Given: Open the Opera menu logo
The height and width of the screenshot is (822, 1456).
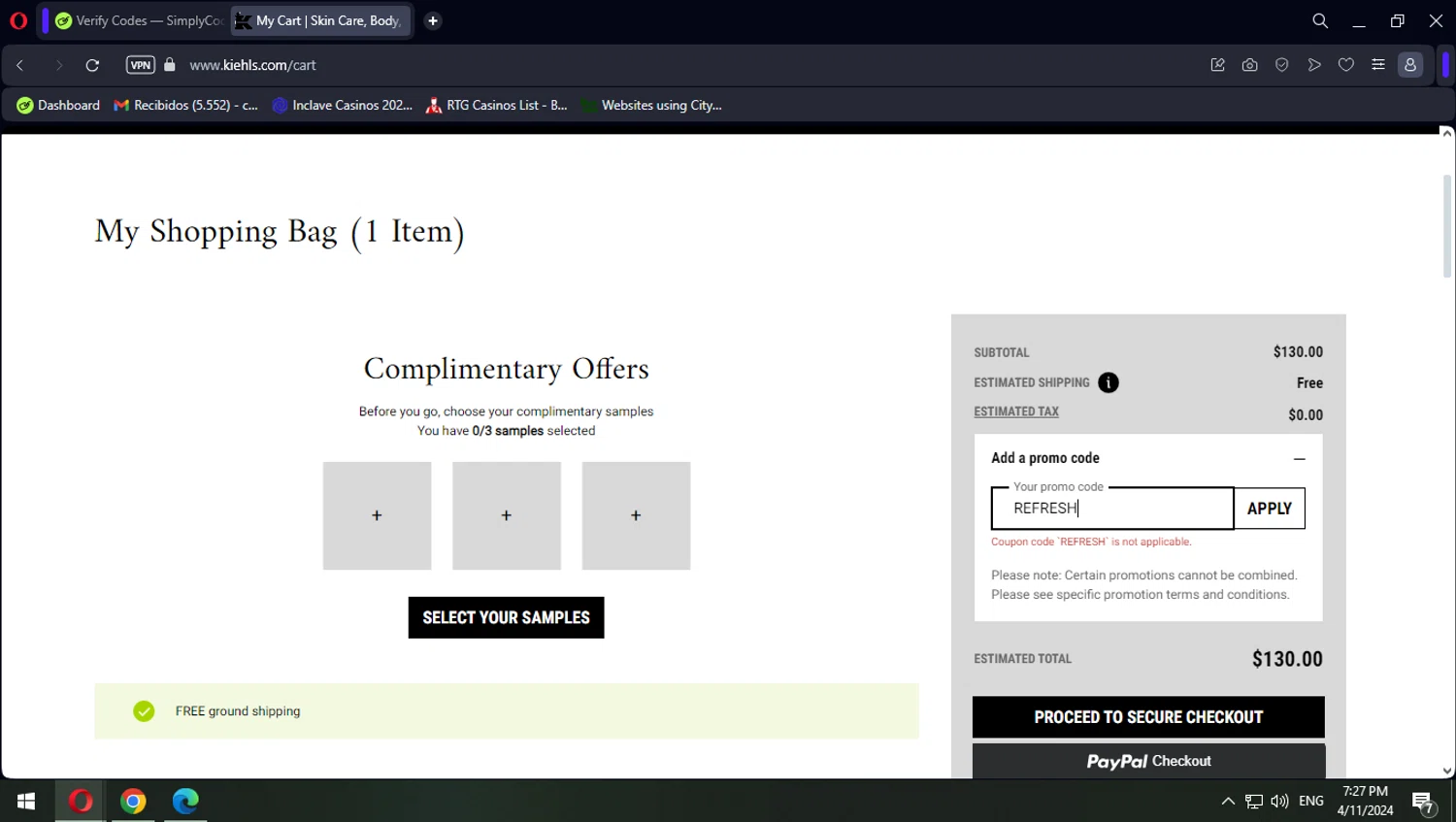Looking at the screenshot, I should 18,20.
